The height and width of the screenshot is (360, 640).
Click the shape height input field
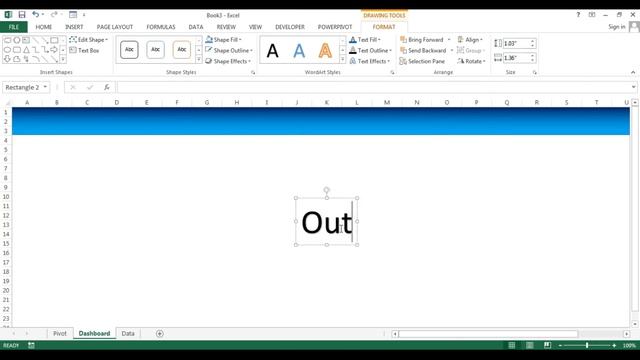(516, 43)
